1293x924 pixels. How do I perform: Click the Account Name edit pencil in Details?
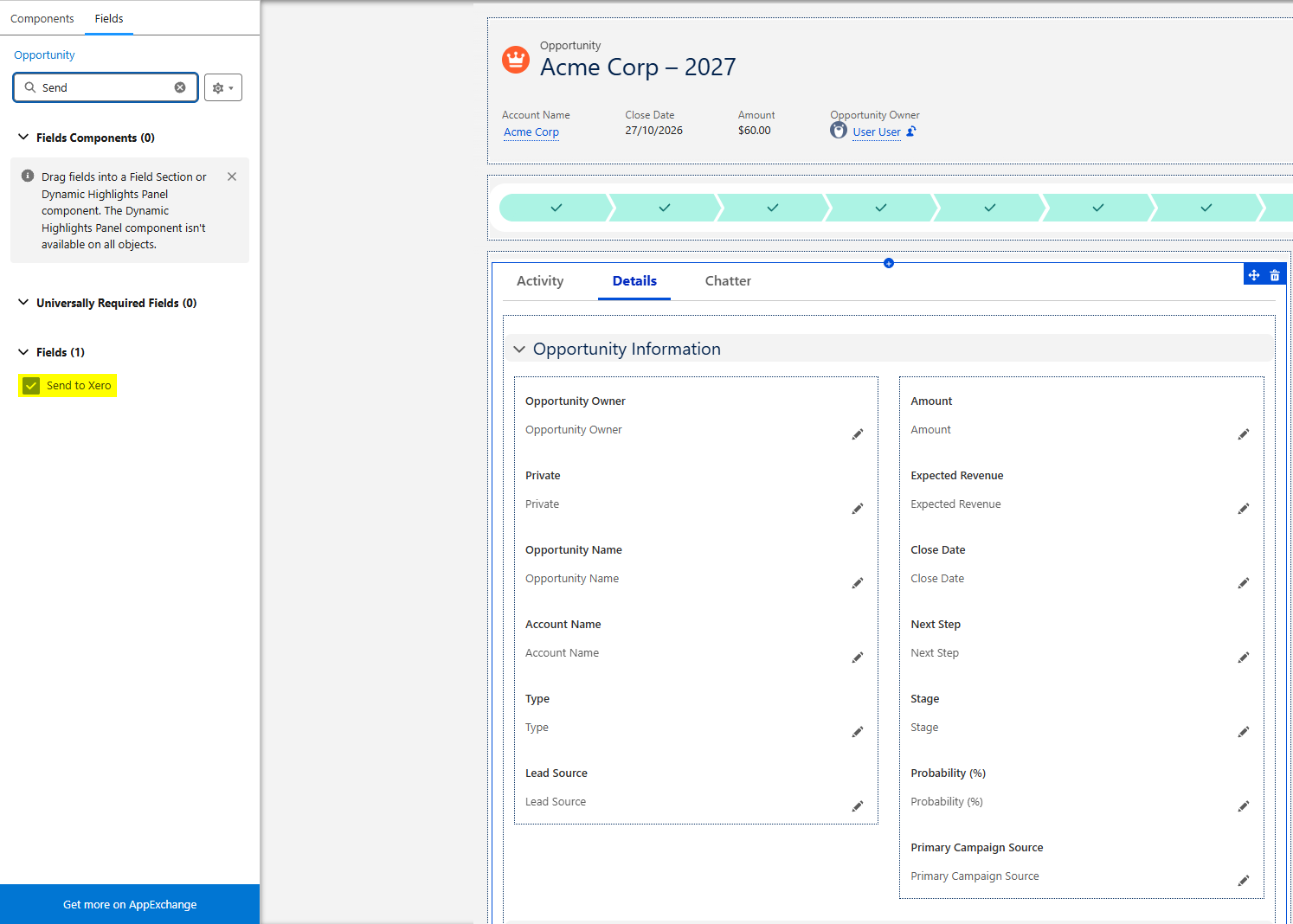click(857, 657)
